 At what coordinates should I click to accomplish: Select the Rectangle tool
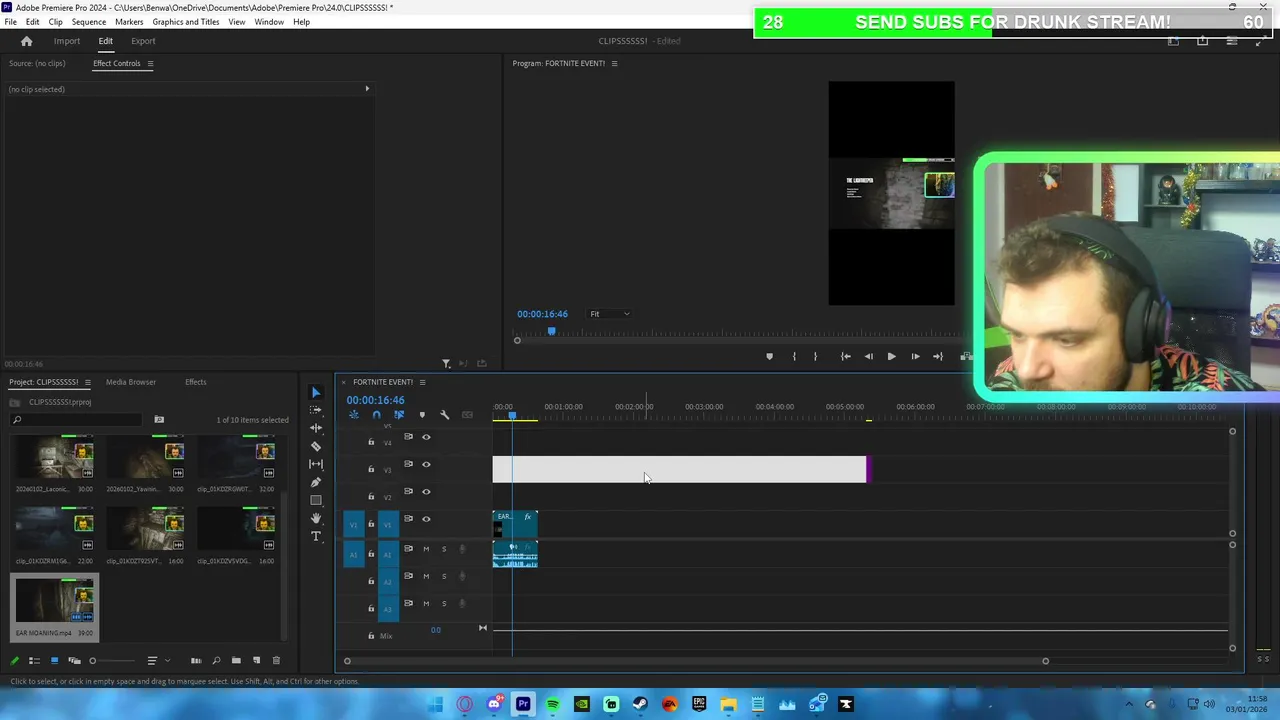(316, 500)
